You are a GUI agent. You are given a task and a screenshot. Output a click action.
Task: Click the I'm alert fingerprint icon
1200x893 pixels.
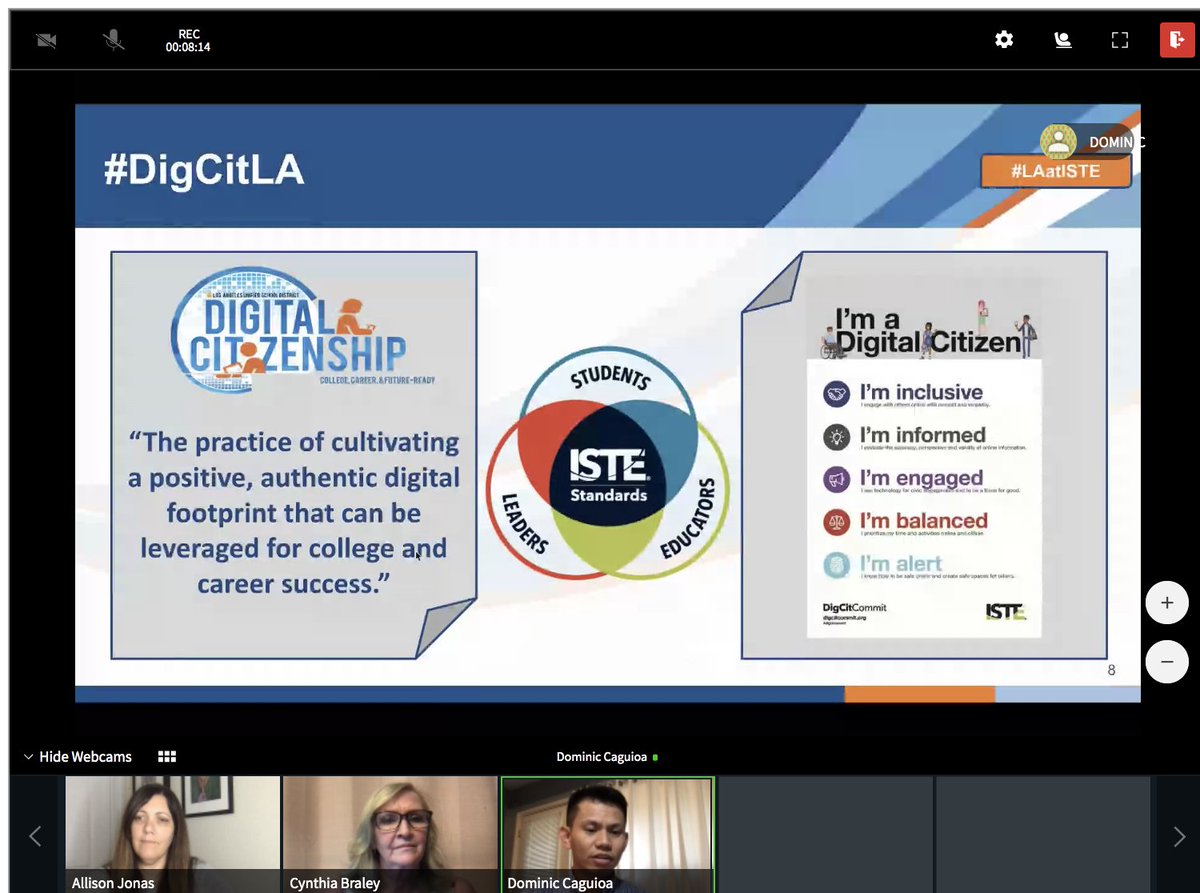click(836, 565)
